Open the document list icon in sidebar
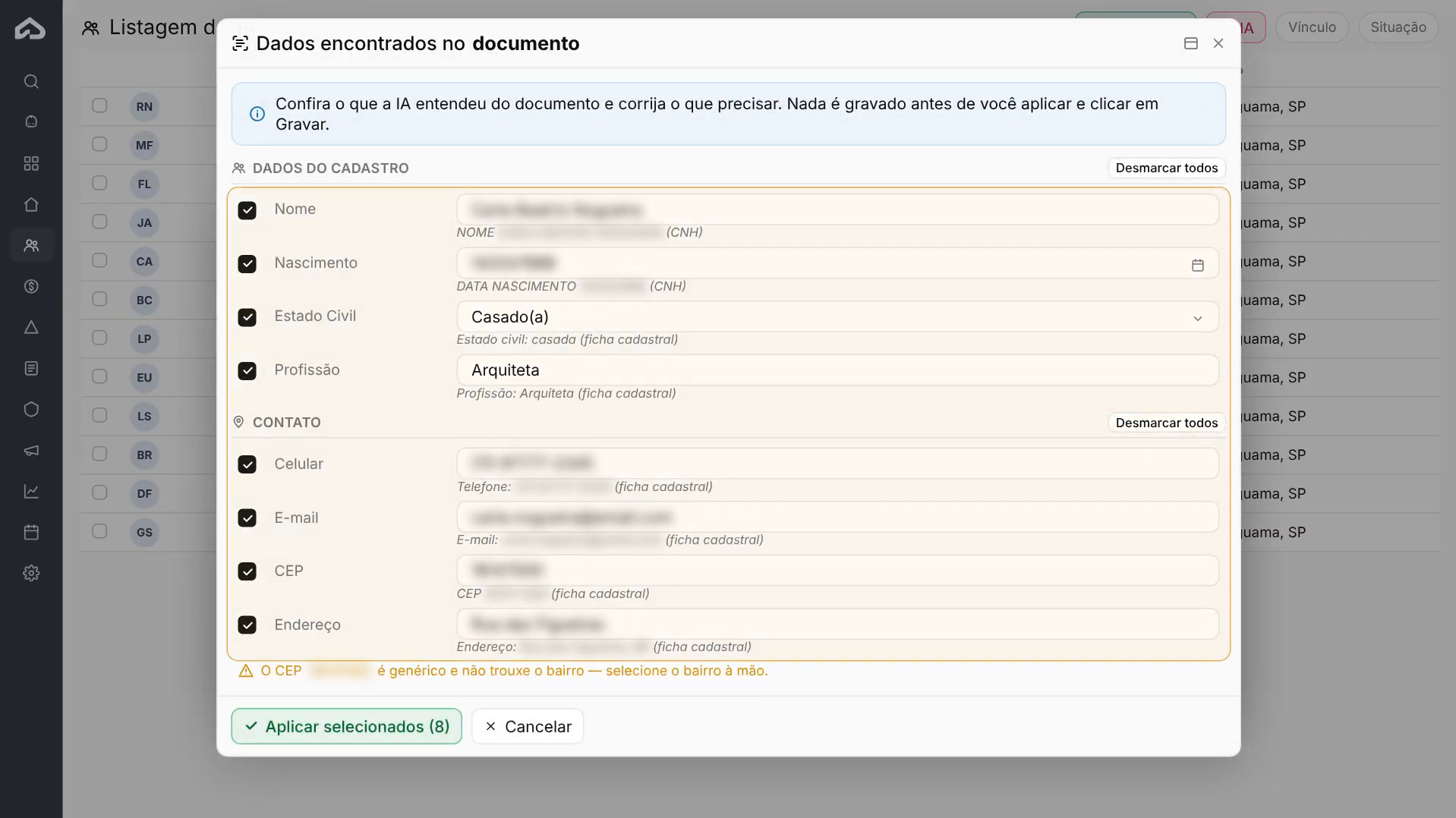Image resolution: width=1456 pixels, height=818 pixels. (31, 368)
